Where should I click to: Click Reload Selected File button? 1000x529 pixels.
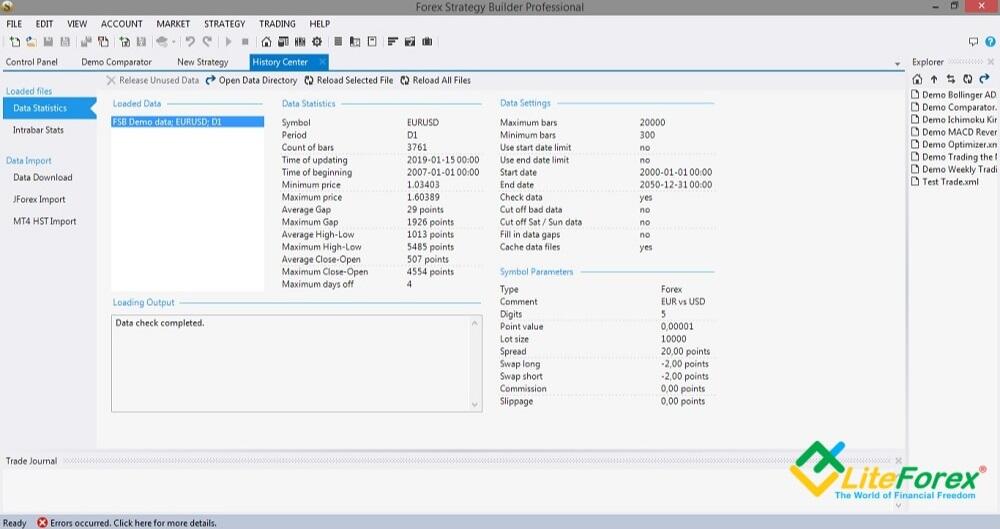[348, 80]
